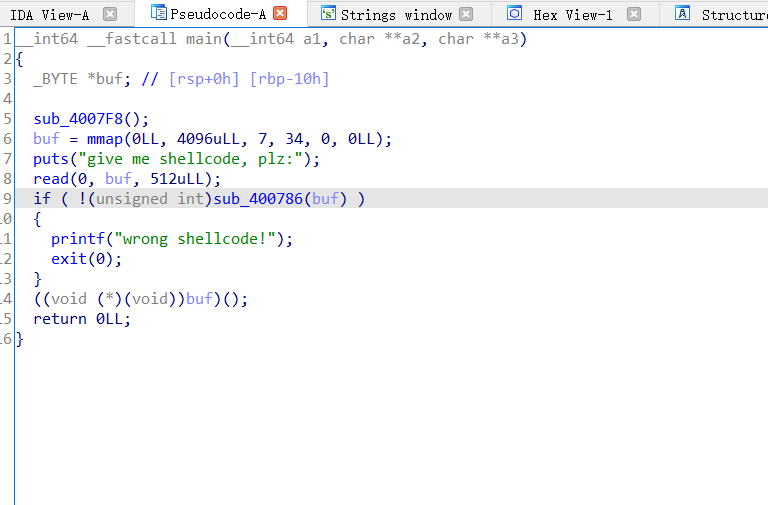This screenshot has height=505, width=768.
Task: Click the __int64 a1 parameter
Action: coord(276,39)
